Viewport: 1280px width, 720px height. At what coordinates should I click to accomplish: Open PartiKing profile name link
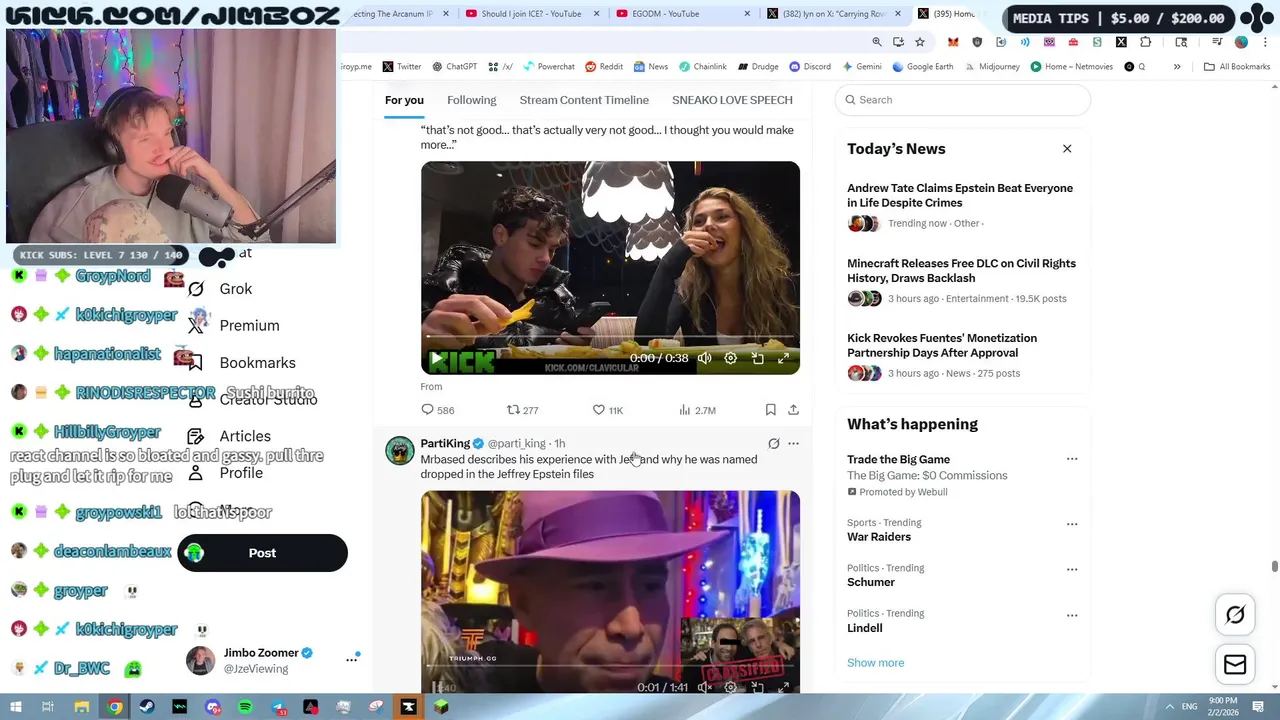coord(445,444)
